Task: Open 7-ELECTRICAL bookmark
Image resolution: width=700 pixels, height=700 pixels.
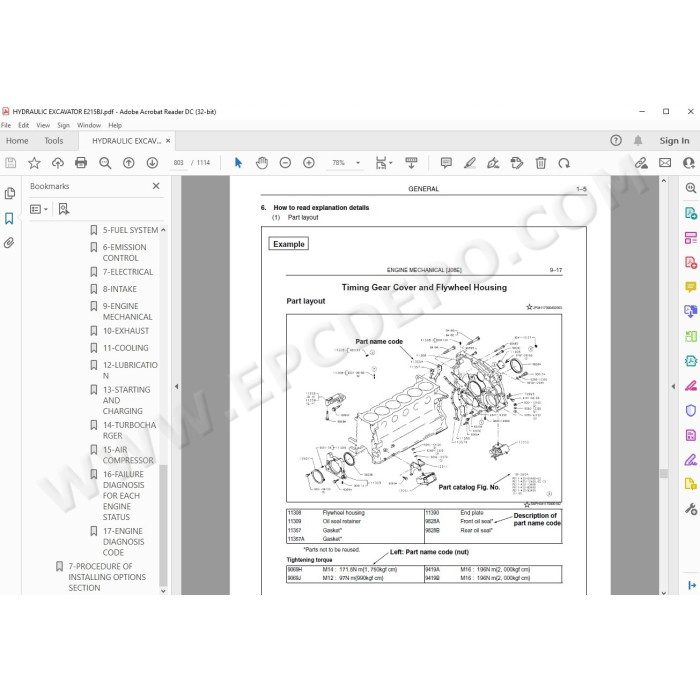Action: coord(128,272)
